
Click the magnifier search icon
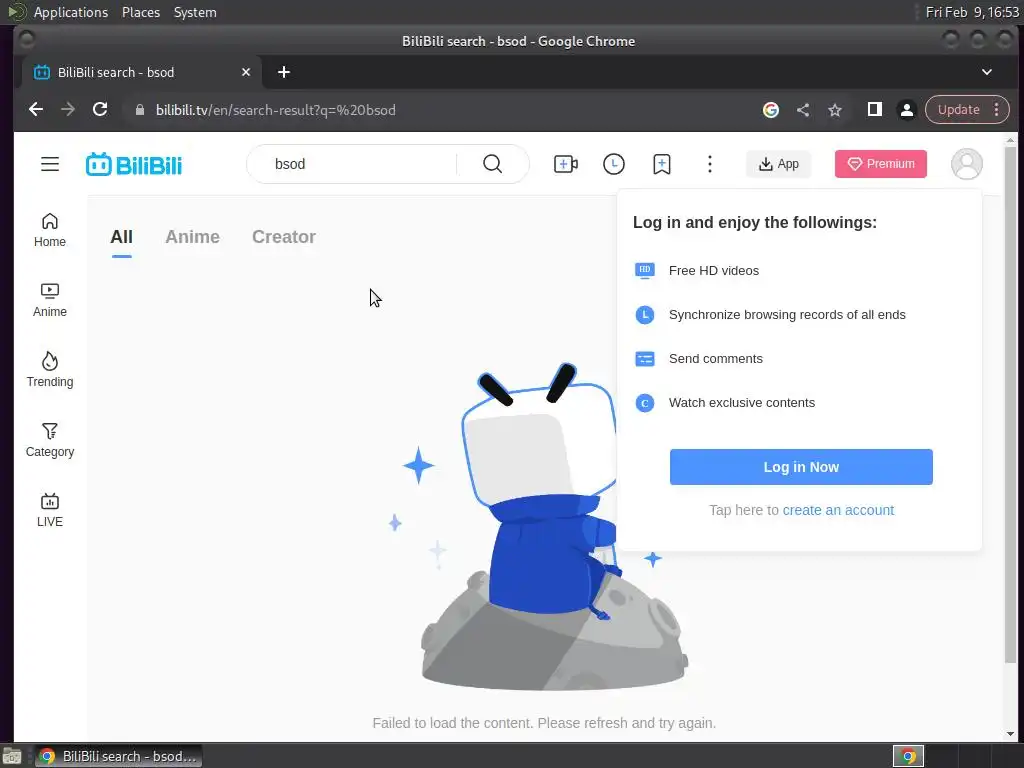pyautogui.click(x=492, y=164)
